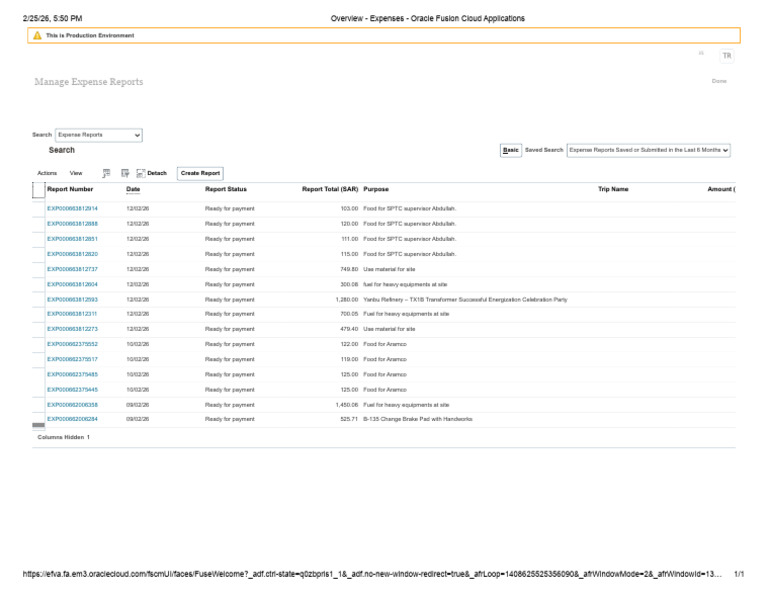
Task: Click the Columns Hidden 1 footer text
Action: (x=64, y=437)
